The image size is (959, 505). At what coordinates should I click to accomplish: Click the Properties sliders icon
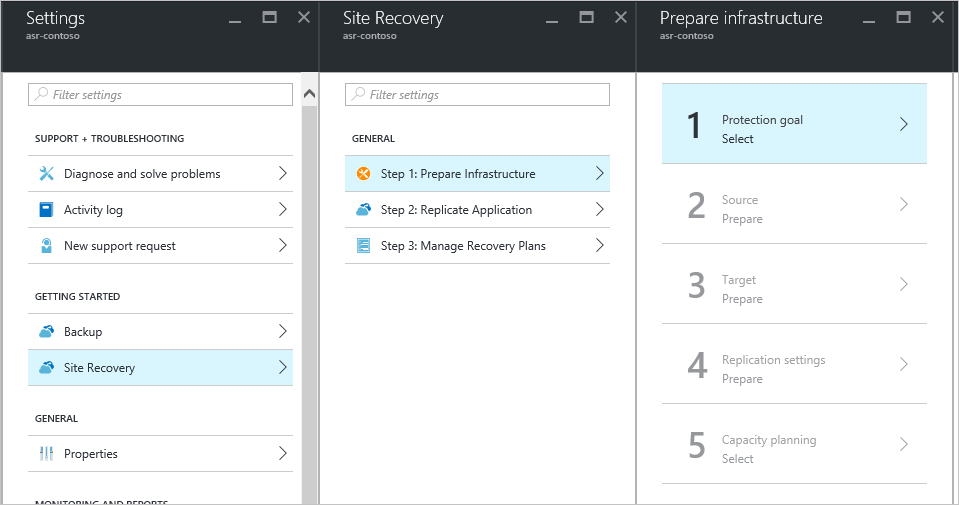[46, 454]
